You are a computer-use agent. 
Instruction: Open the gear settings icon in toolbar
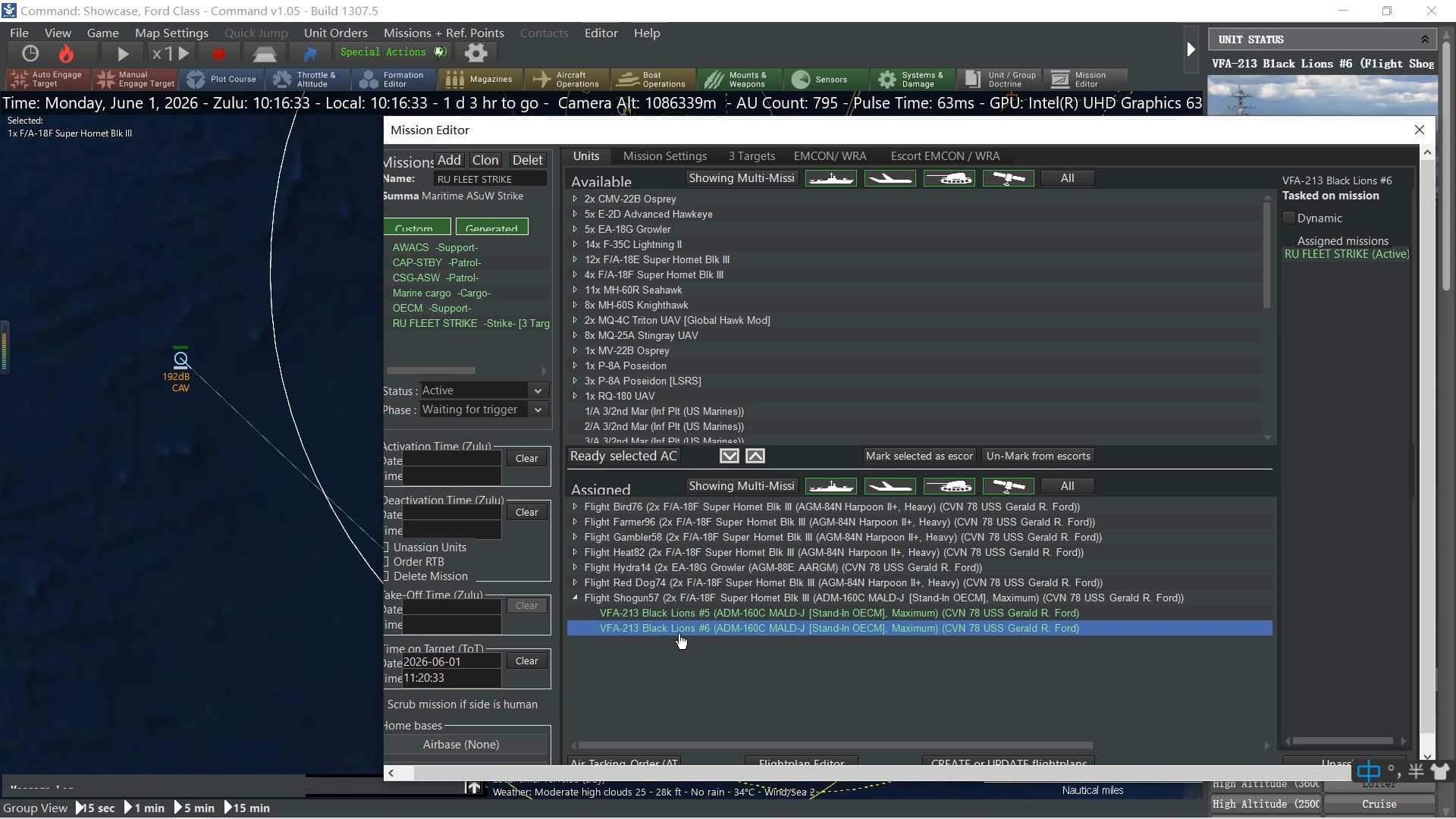tap(475, 52)
